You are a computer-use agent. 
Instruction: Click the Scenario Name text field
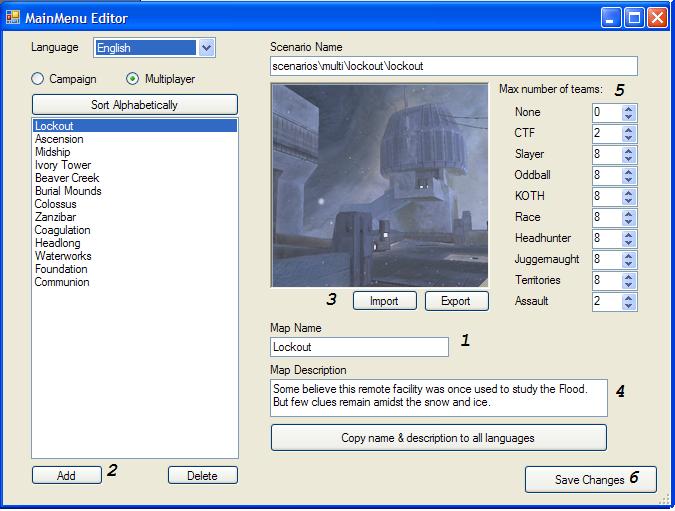point(453,66)
